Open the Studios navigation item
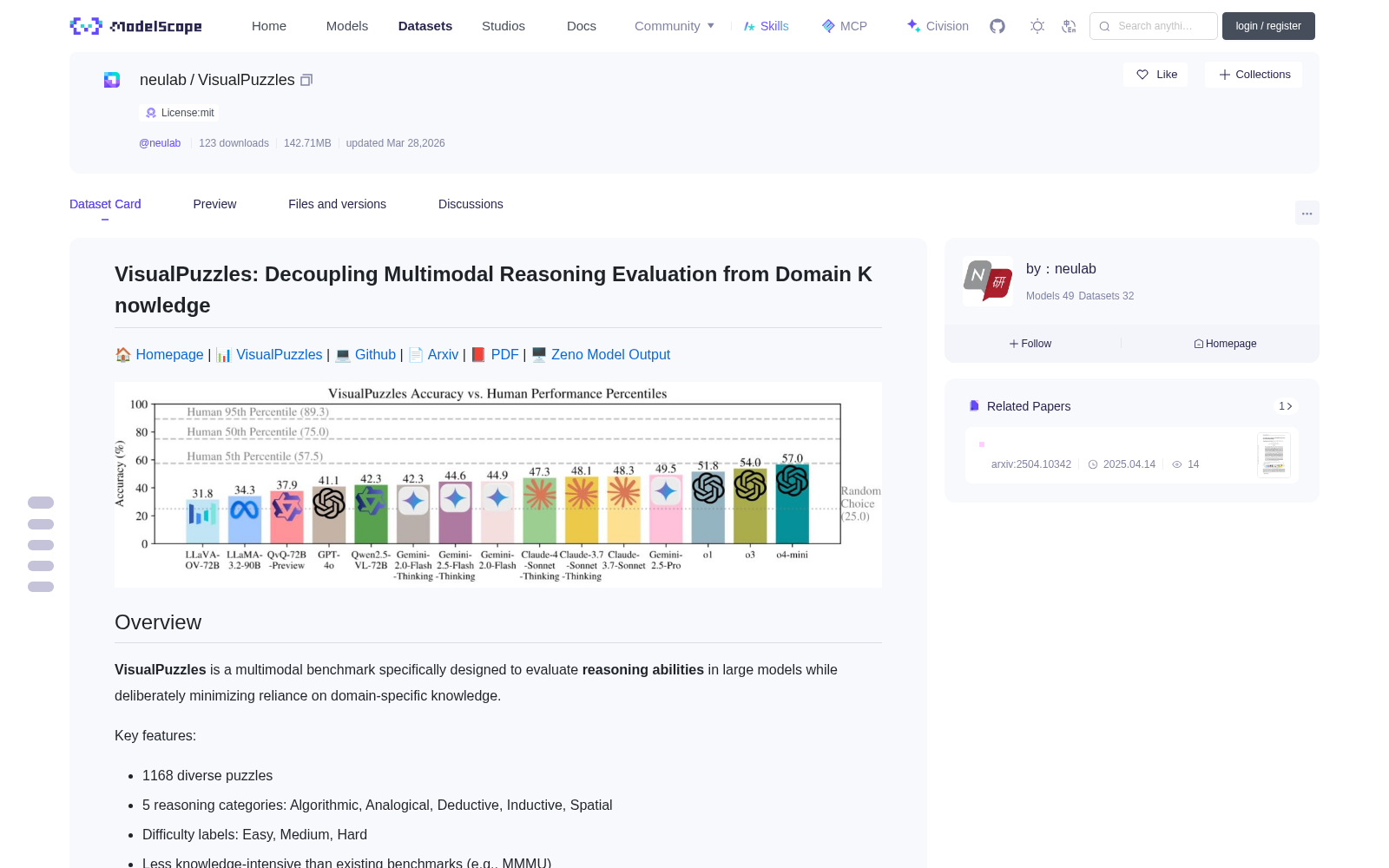Screen dimensions: 1389x868 504,26
